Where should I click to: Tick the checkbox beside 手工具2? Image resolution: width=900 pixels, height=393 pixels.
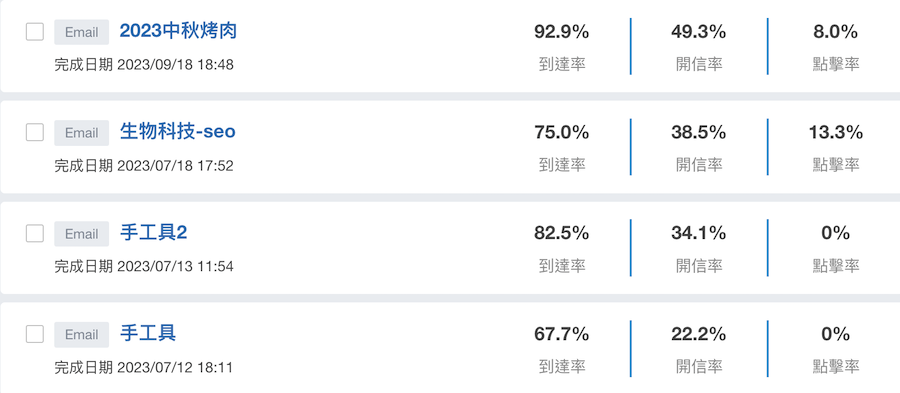tap(35, 234)
